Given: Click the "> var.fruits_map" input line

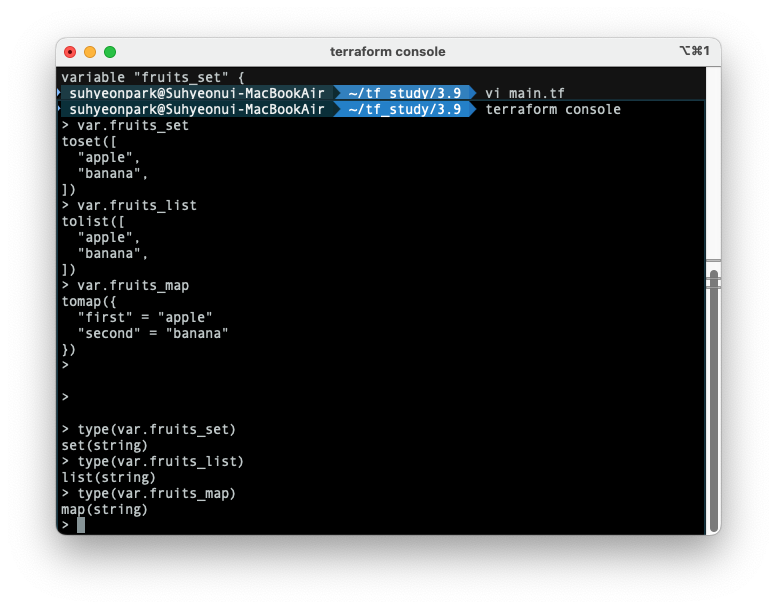Looking at the screenshot, I should 125,286.
